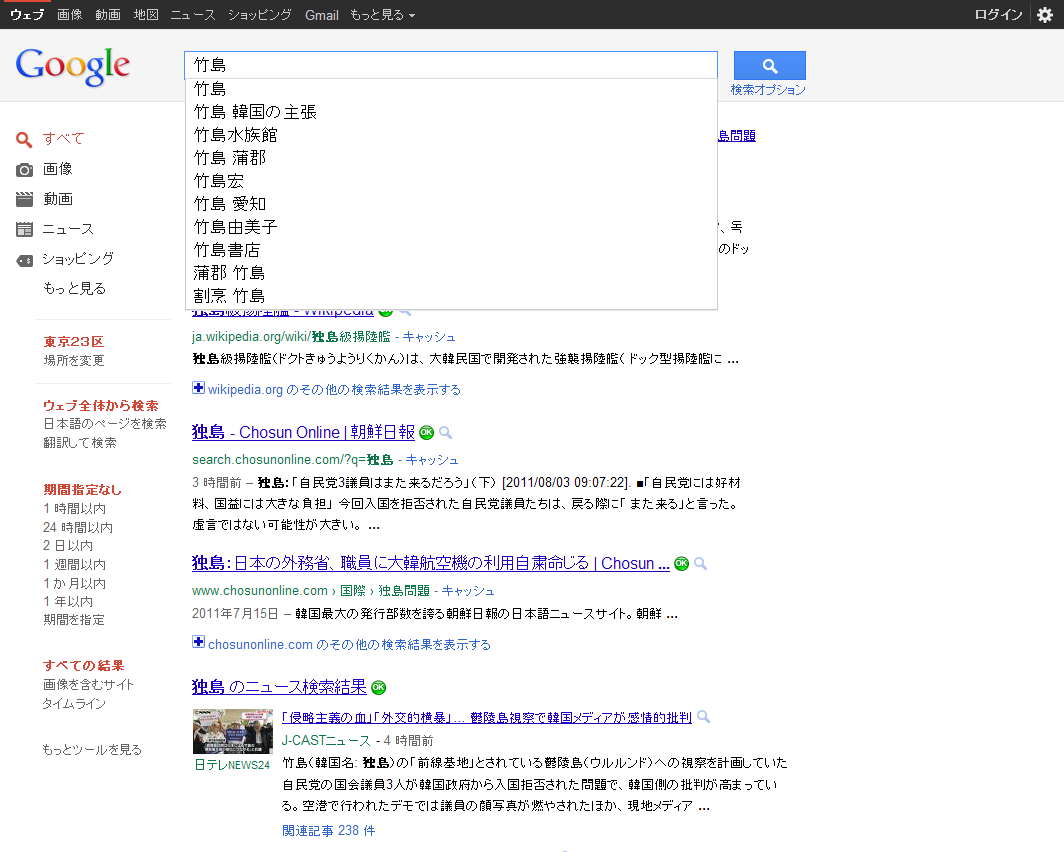Click the ログイン link
Screen dimensions: 1064x852
coord(998,15)
